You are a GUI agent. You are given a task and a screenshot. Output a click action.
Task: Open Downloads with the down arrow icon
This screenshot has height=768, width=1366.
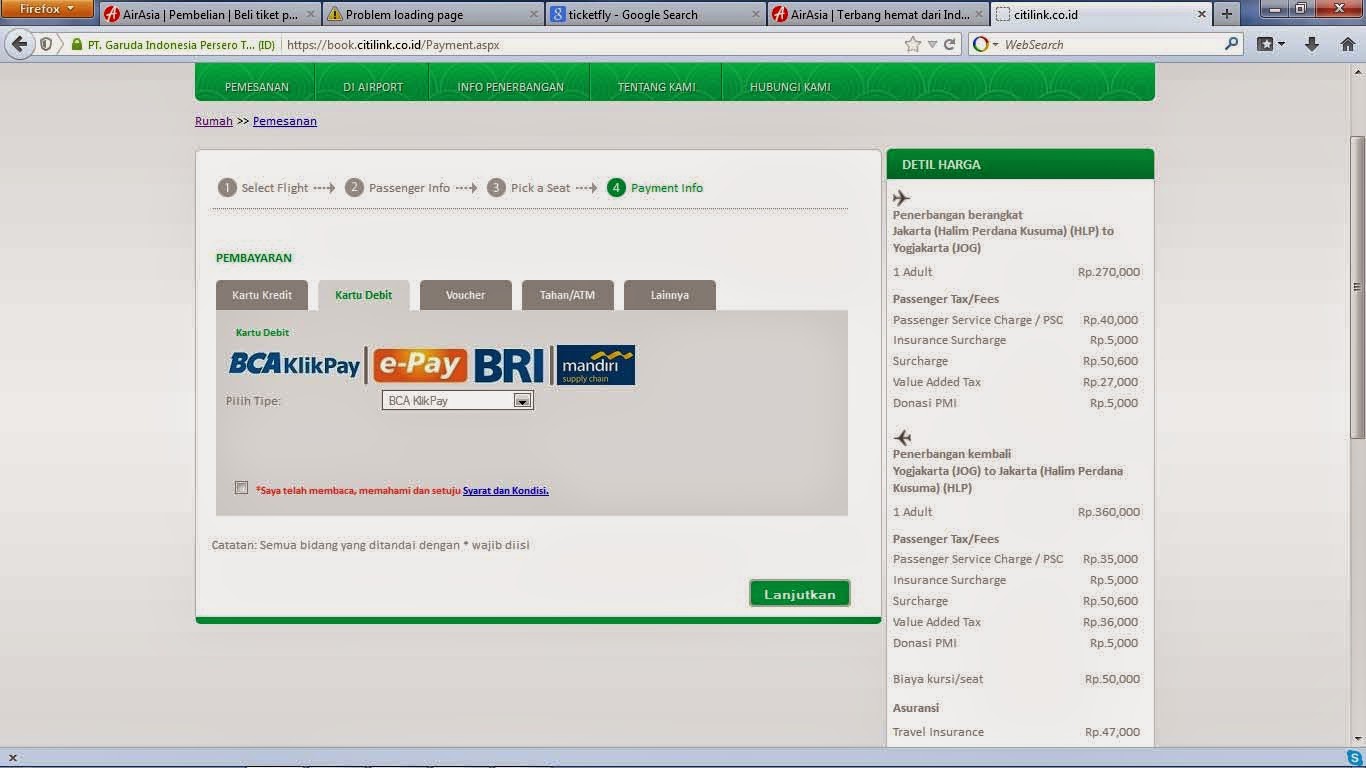click(x=1312, y=44)
